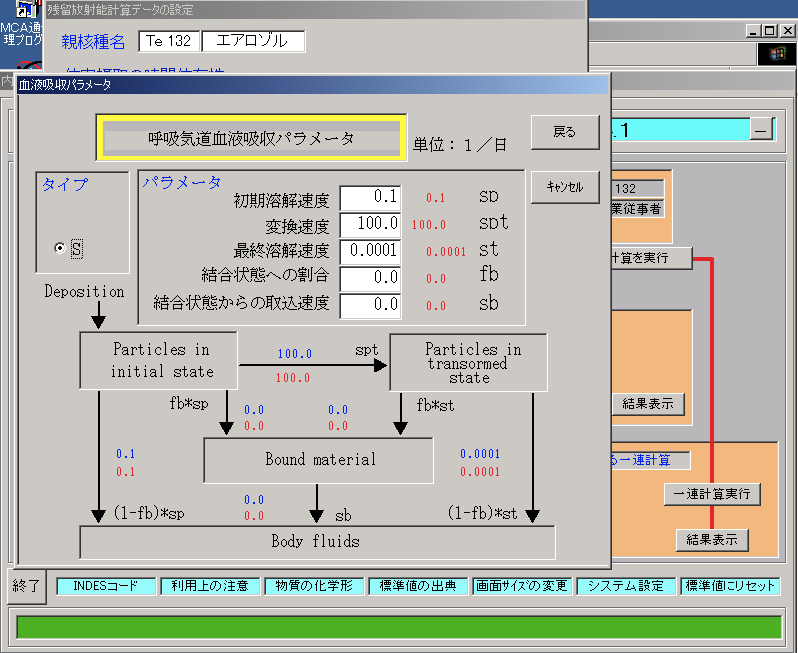Run 一連計算実行
The height and width of the screenshot is (653, 798).
pos(711,494)
